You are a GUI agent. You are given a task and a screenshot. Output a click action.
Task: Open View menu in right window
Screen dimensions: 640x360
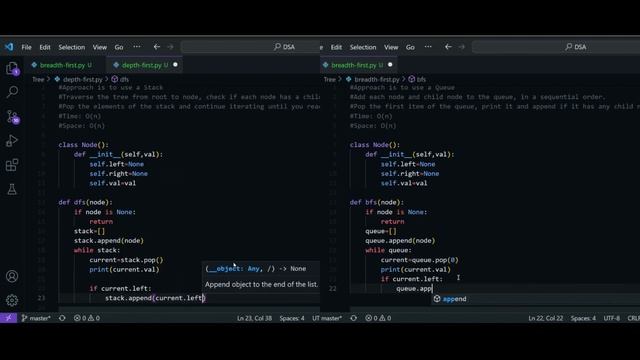tap(391, 47)
